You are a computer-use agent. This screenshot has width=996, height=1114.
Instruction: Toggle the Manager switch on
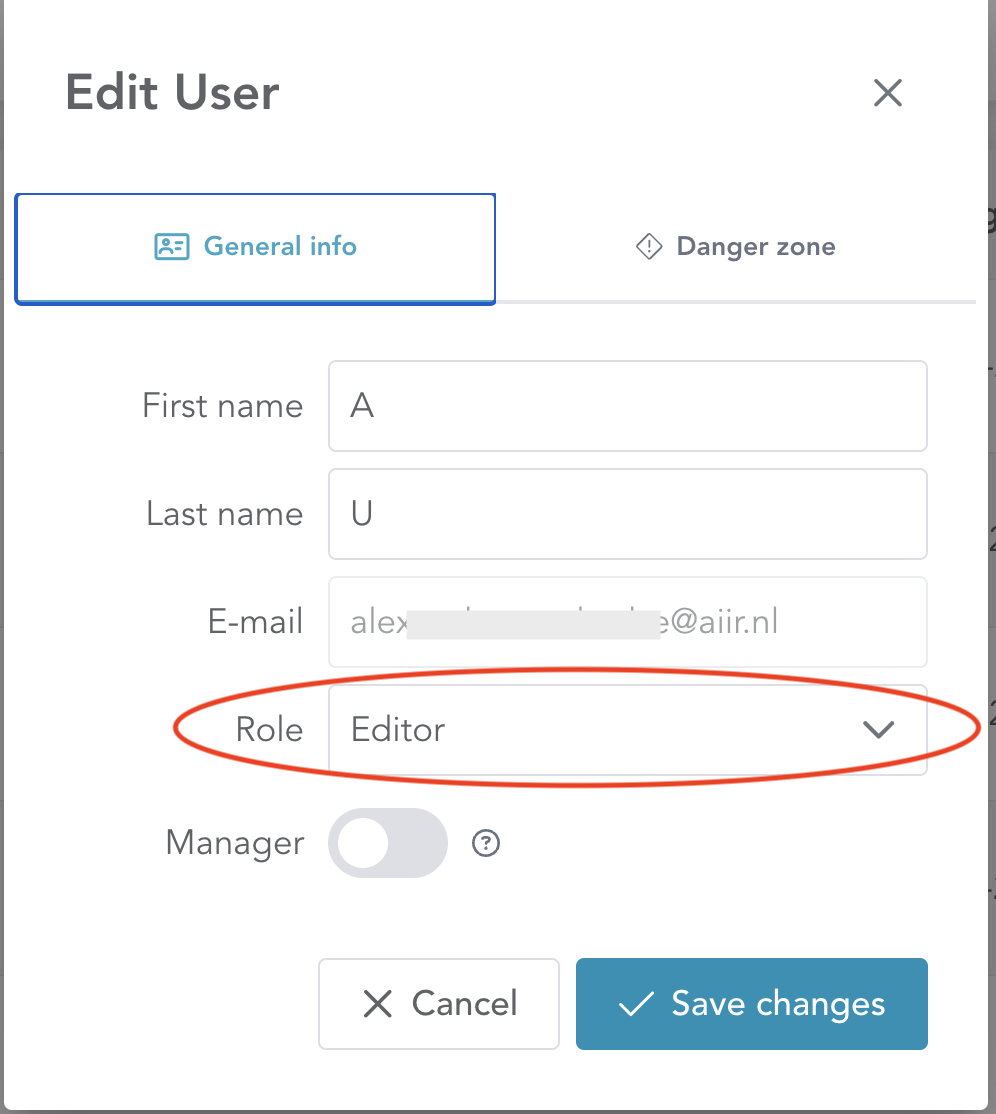(x=387, y=843)
